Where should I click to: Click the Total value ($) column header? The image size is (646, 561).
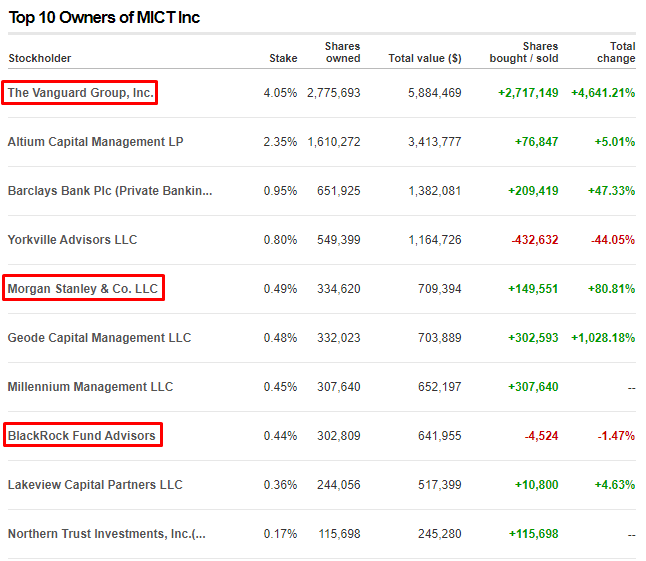point(425,58)
